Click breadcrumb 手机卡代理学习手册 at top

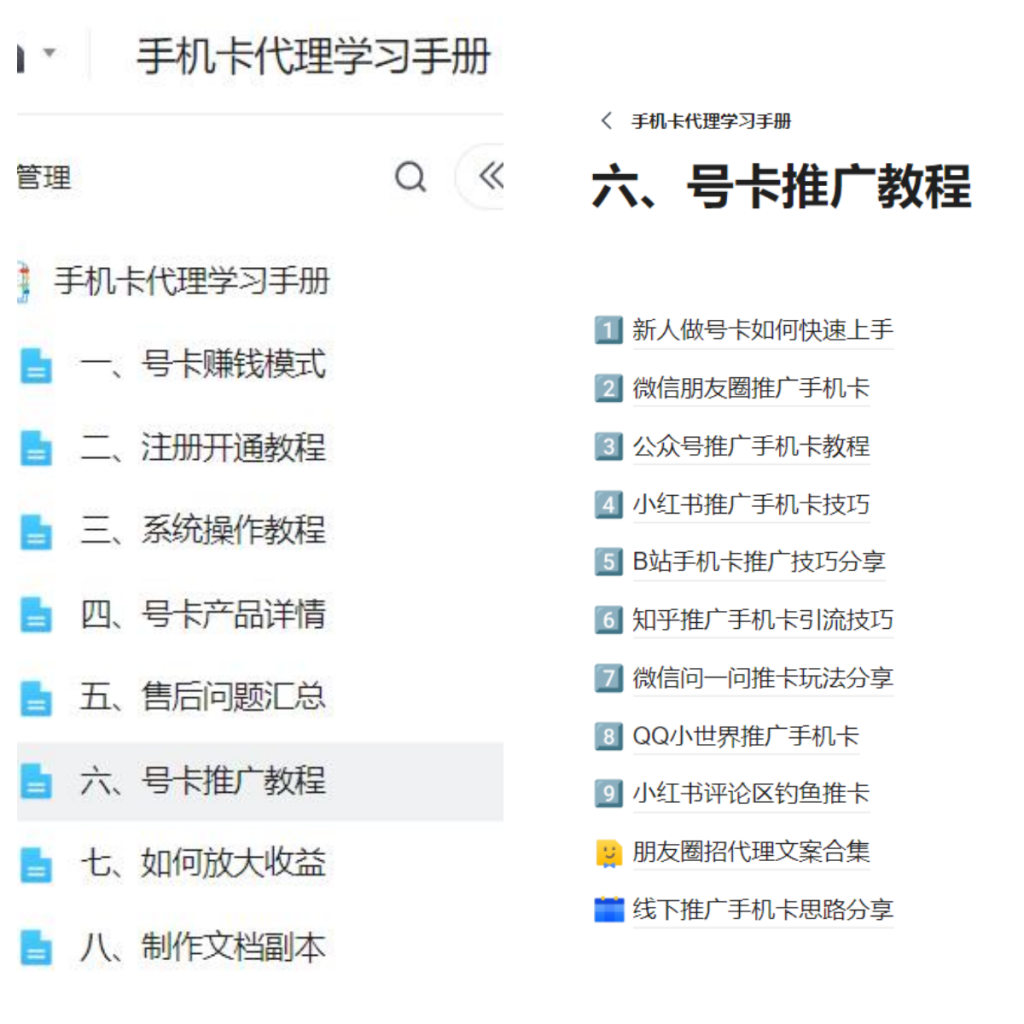711,121
